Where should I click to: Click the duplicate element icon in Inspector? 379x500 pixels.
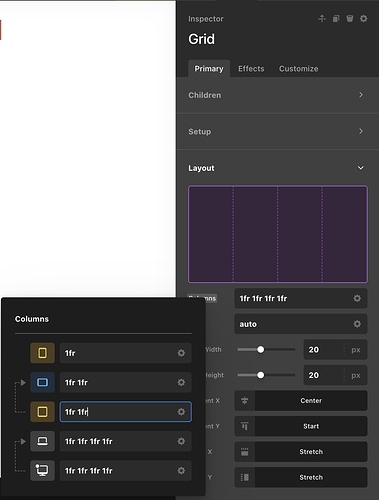click(336, 19)
